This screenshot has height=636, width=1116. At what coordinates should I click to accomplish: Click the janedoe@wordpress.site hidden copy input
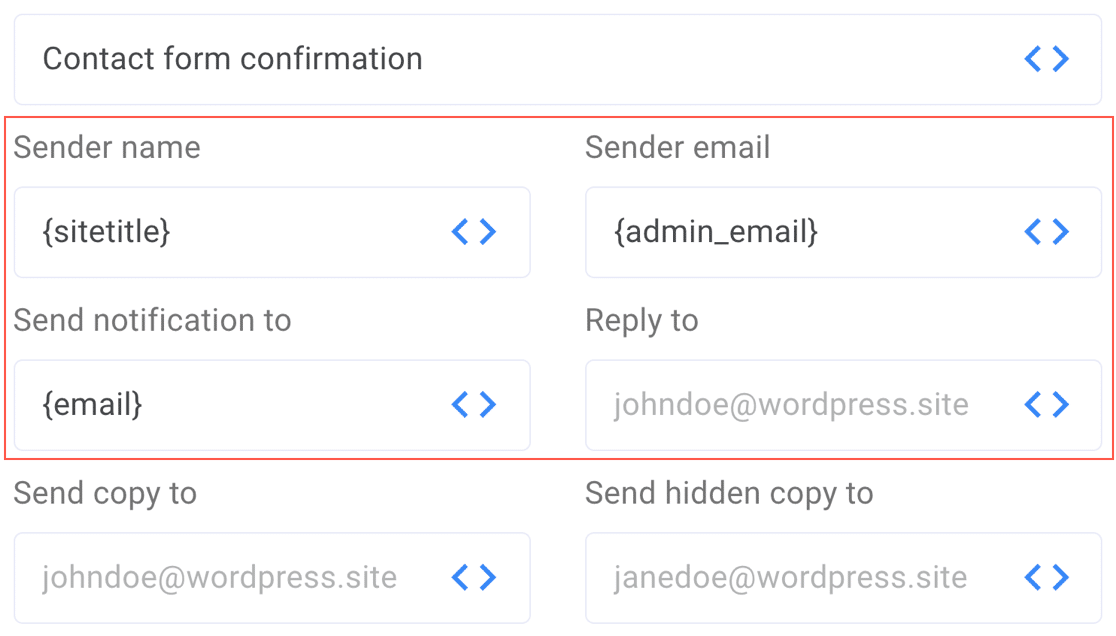(843, 578)
